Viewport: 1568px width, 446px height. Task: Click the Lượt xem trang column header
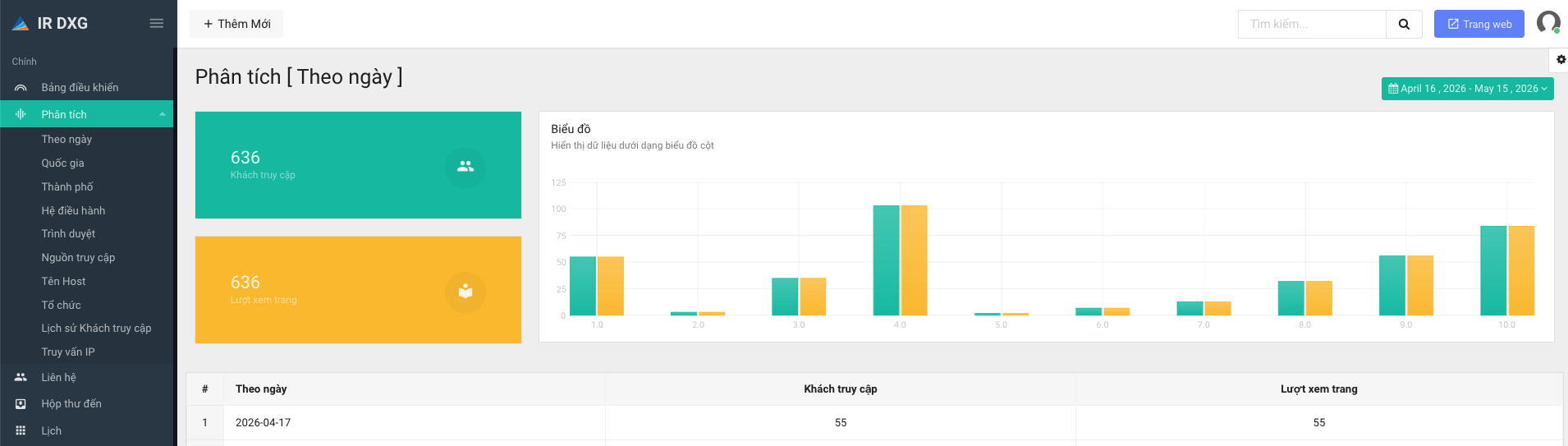pos(1319,389)
